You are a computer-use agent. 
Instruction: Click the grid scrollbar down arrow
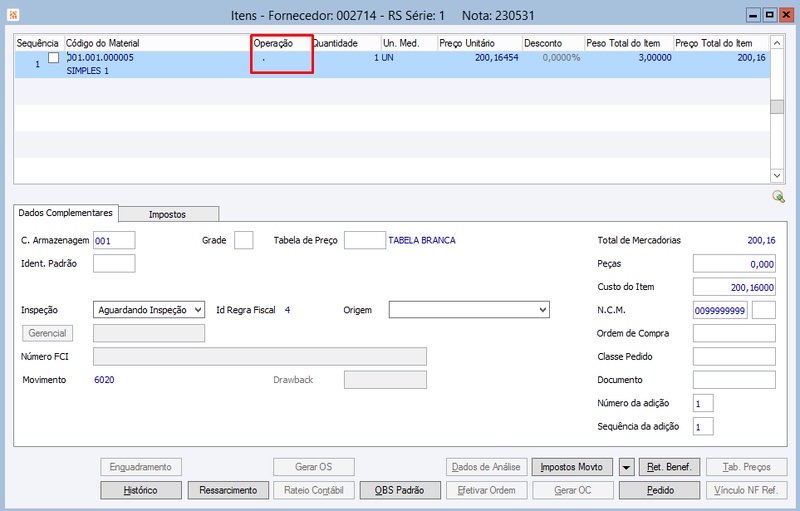(x=777, y=175)
